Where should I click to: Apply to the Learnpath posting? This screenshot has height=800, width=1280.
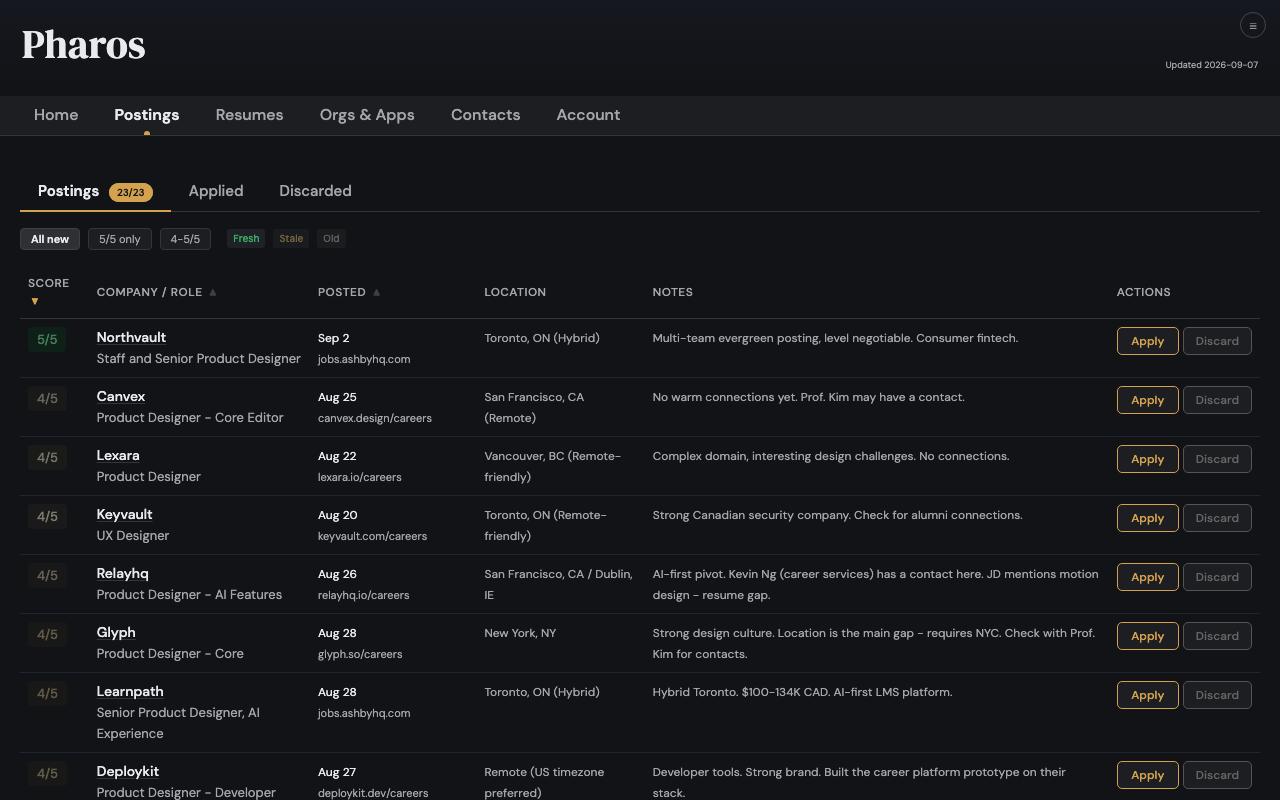tap(1147, 695)
